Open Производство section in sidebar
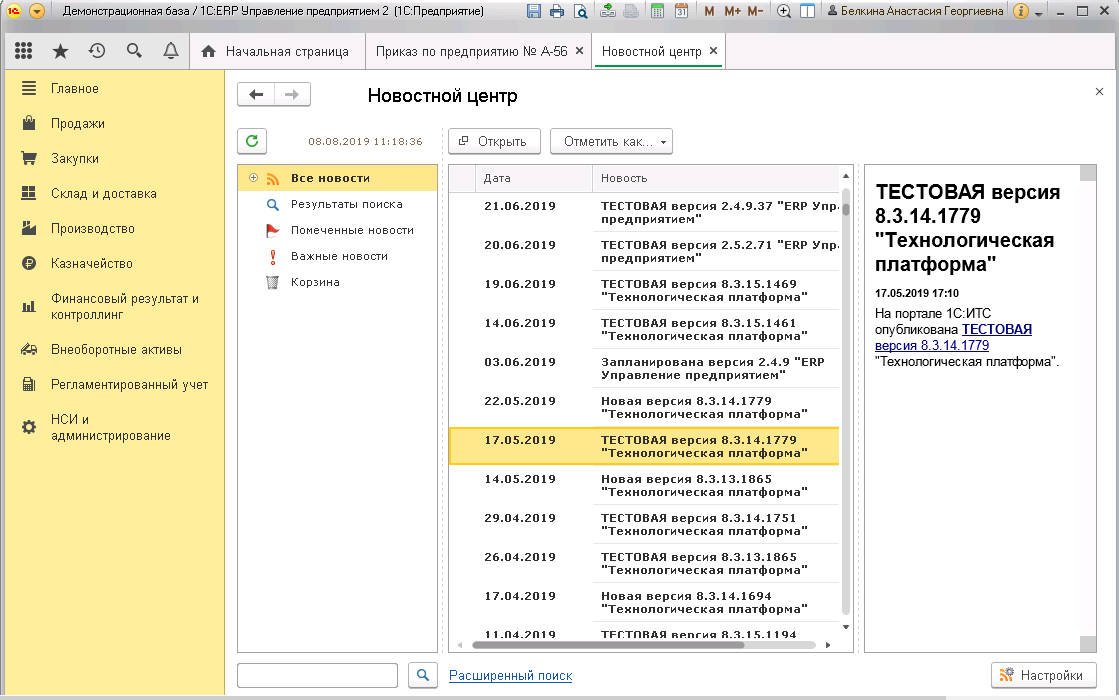 [x=92, y=228]
